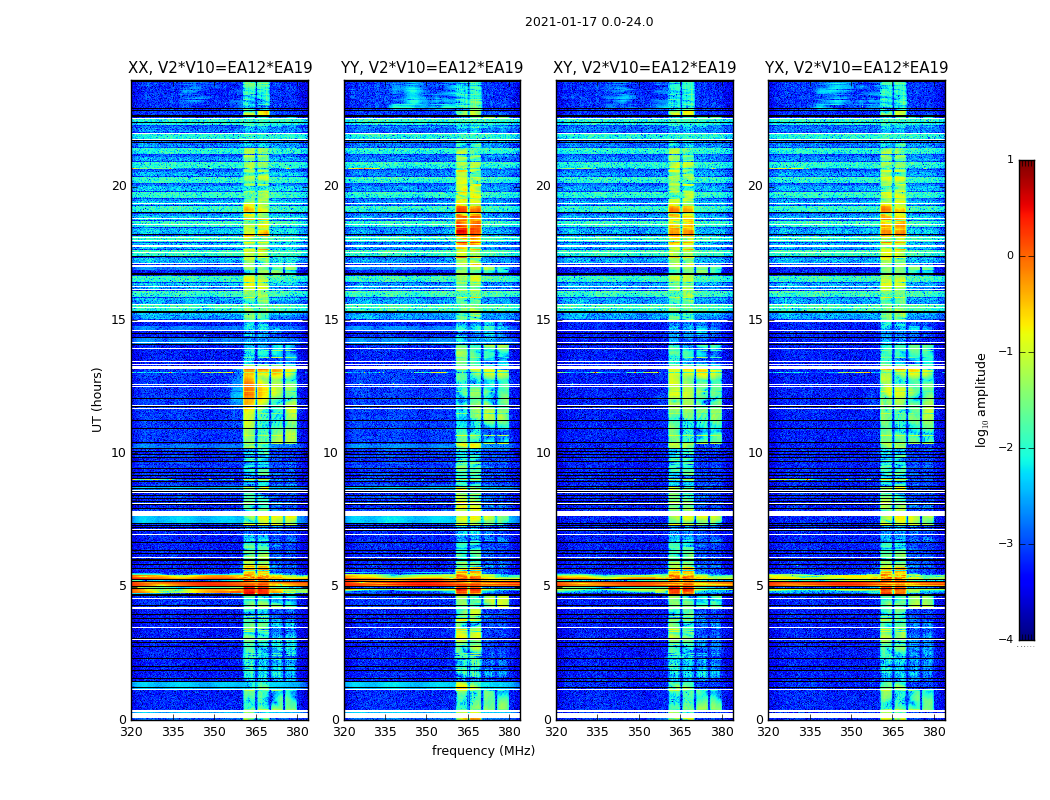
Task: Click the '365' x-tick under YX panel
Action: pos(893,732)
